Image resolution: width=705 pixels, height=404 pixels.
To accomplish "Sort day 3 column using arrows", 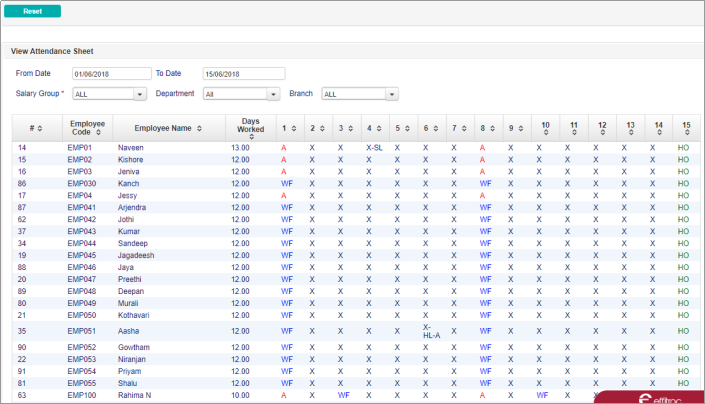I will point(350,129).
